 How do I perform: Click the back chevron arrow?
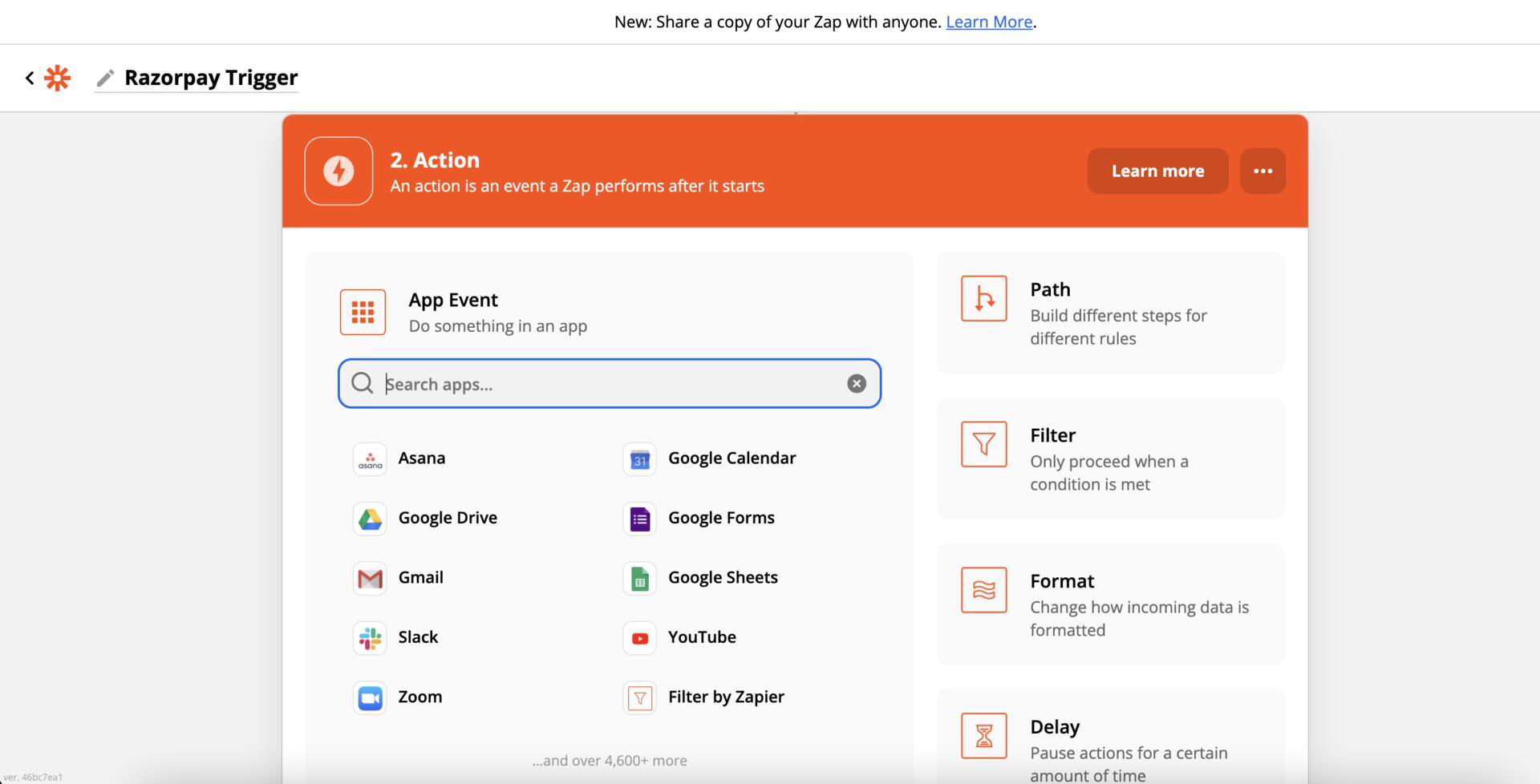(x=30, y=78)
